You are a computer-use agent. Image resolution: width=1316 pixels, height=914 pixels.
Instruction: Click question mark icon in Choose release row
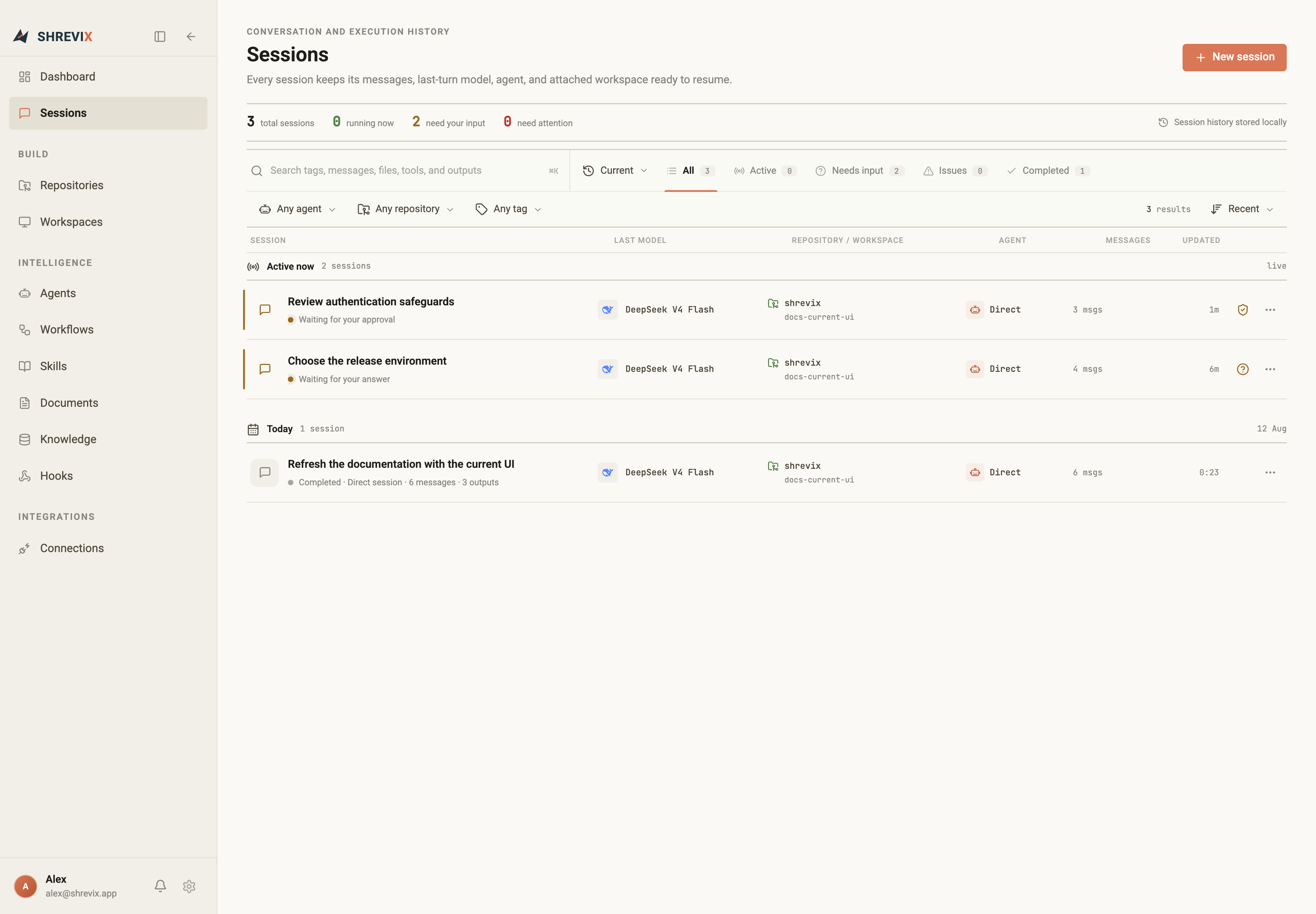(x=1242, y=369)
